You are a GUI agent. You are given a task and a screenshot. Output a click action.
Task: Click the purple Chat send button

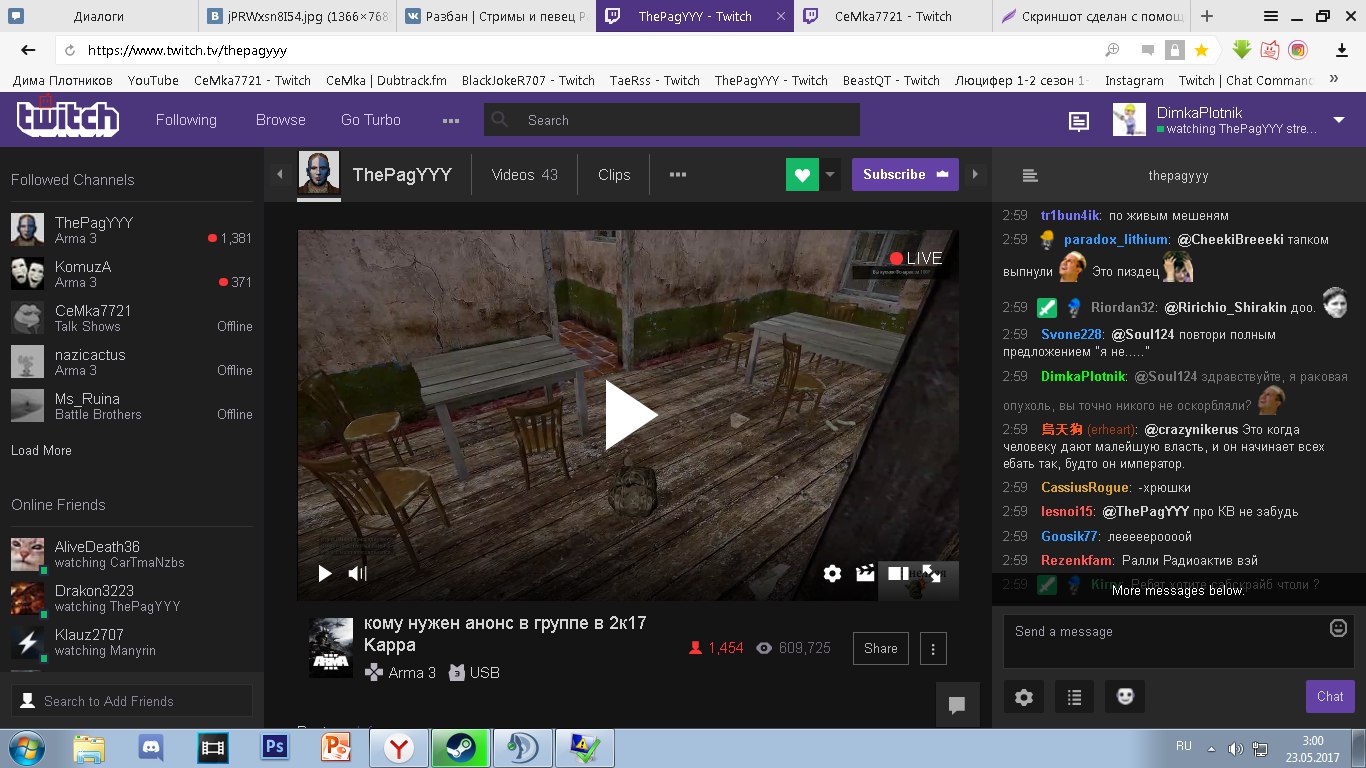[1330, 697]
